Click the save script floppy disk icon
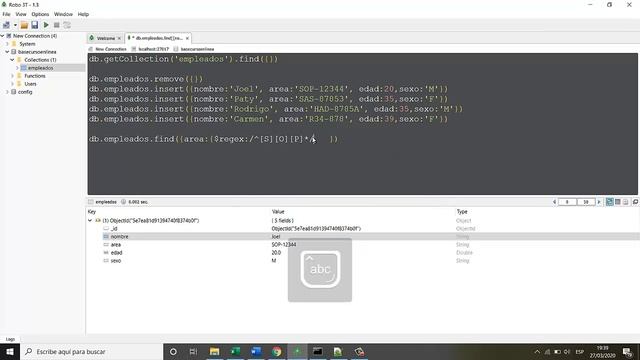This screenshot has width=640, height=360. (x=35, y=25)
